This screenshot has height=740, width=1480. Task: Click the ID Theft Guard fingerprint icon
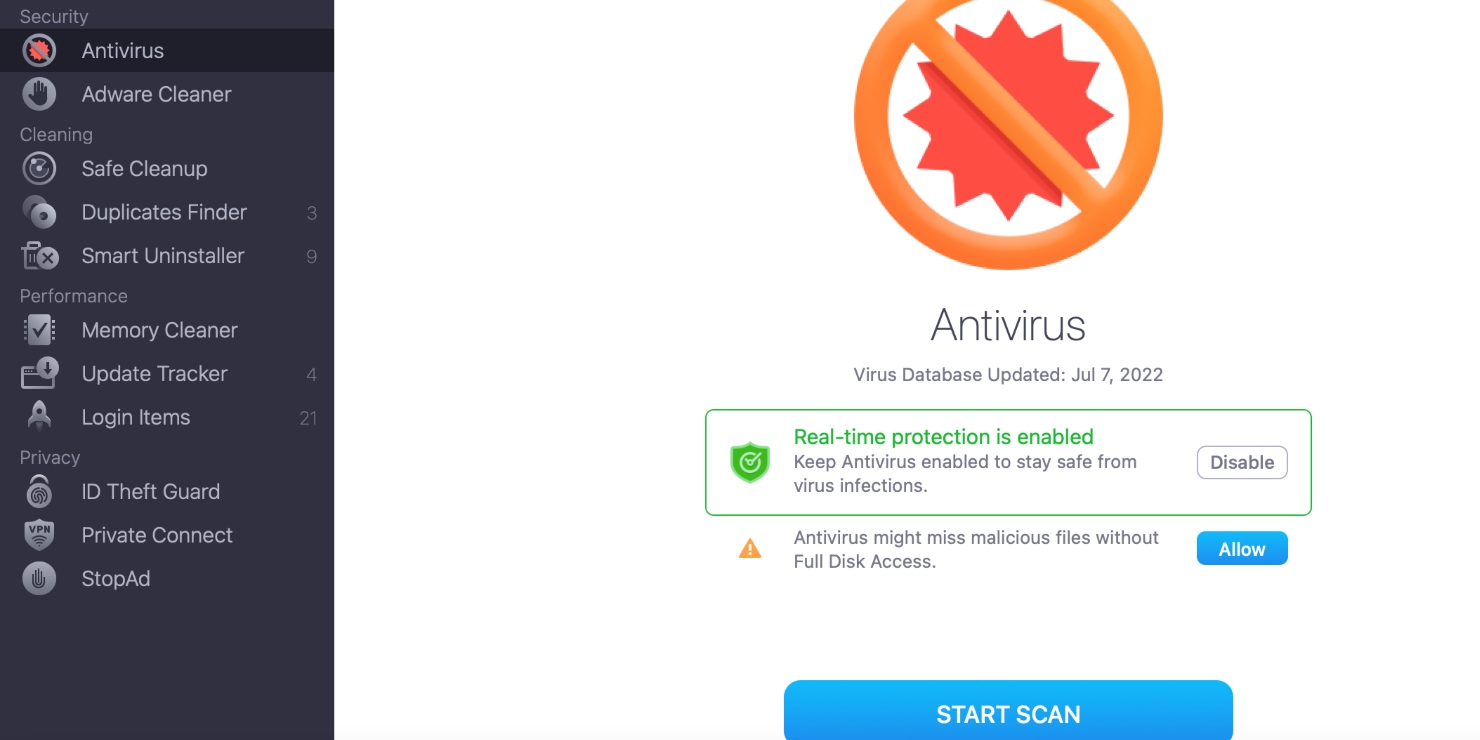[x=39, y=492]
